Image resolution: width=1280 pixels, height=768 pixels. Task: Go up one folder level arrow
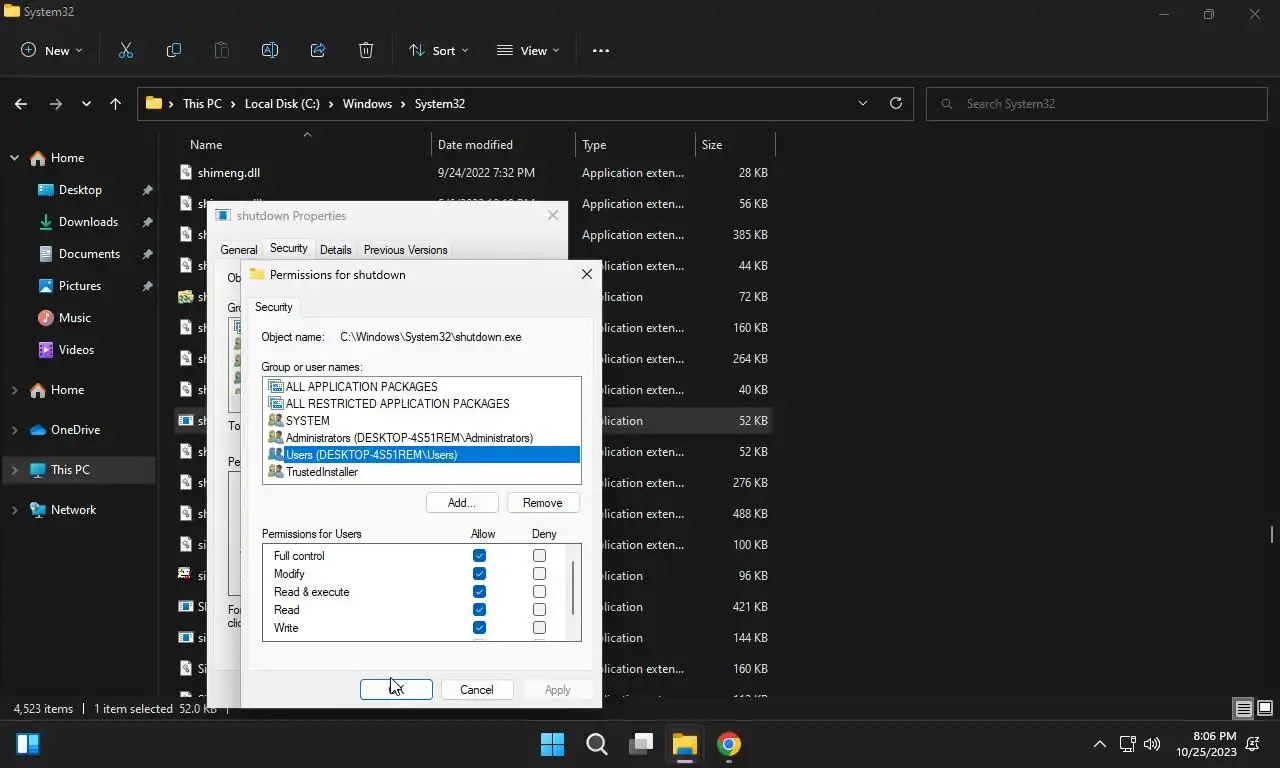click(x=115, y=103)
